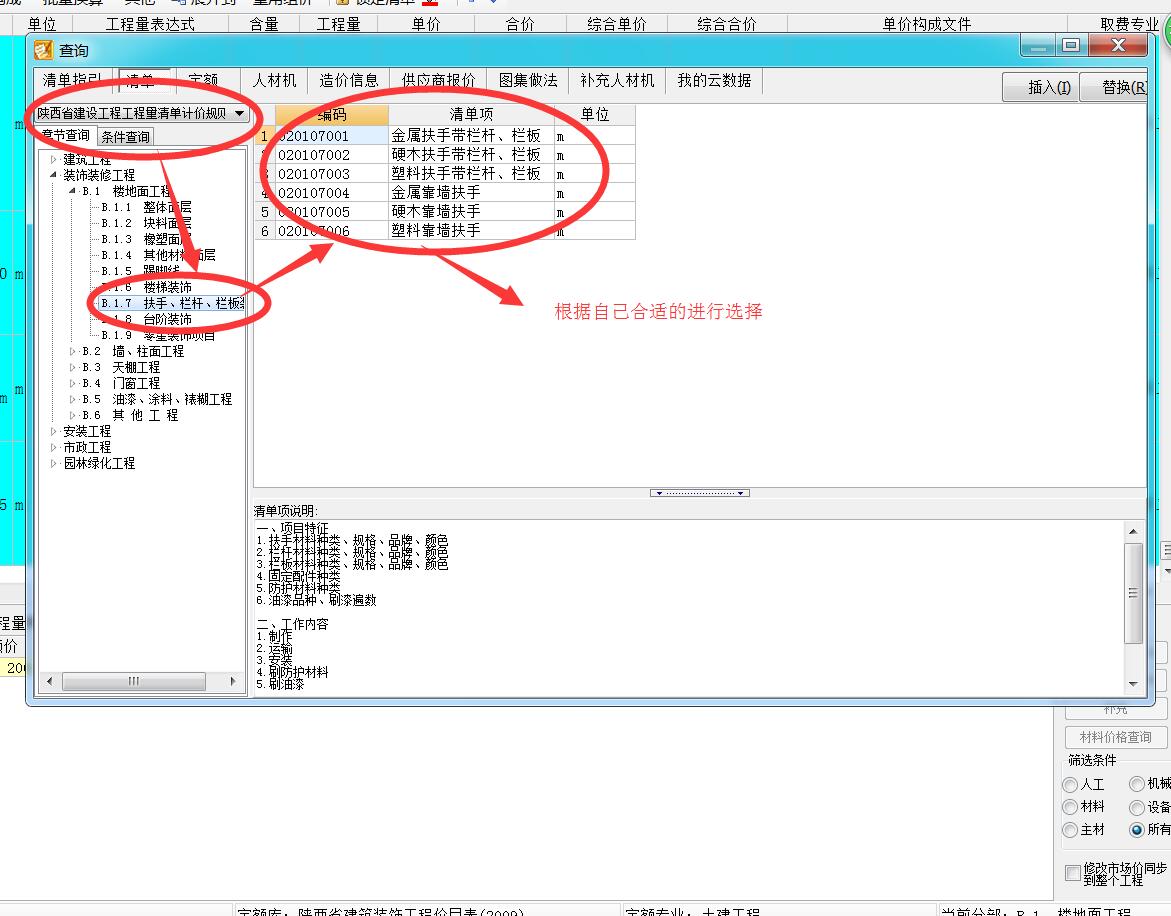Toggle 修改市场价同步到整个工程 checkbox
Viewport: 1171px width, 916px height.
(1073, 873)
